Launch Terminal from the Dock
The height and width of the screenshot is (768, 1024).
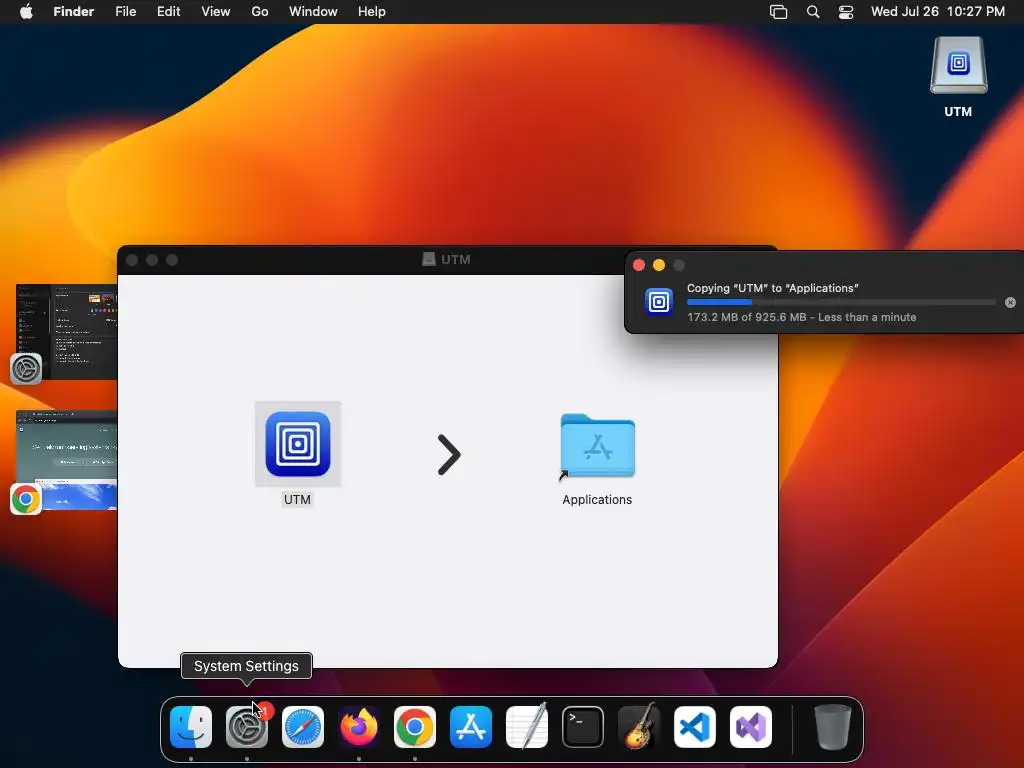(x=583, y=727)
